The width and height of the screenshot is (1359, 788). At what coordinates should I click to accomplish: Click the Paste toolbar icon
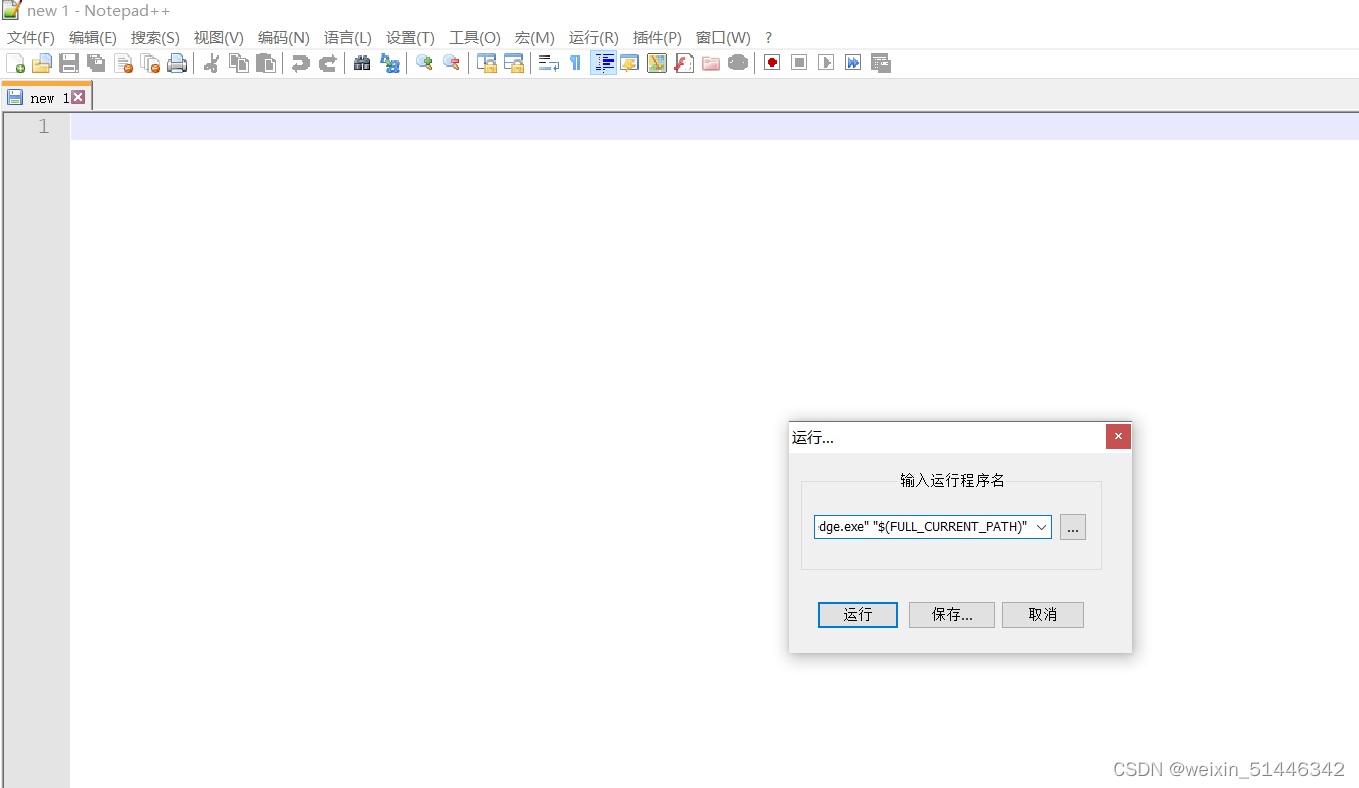266,63
